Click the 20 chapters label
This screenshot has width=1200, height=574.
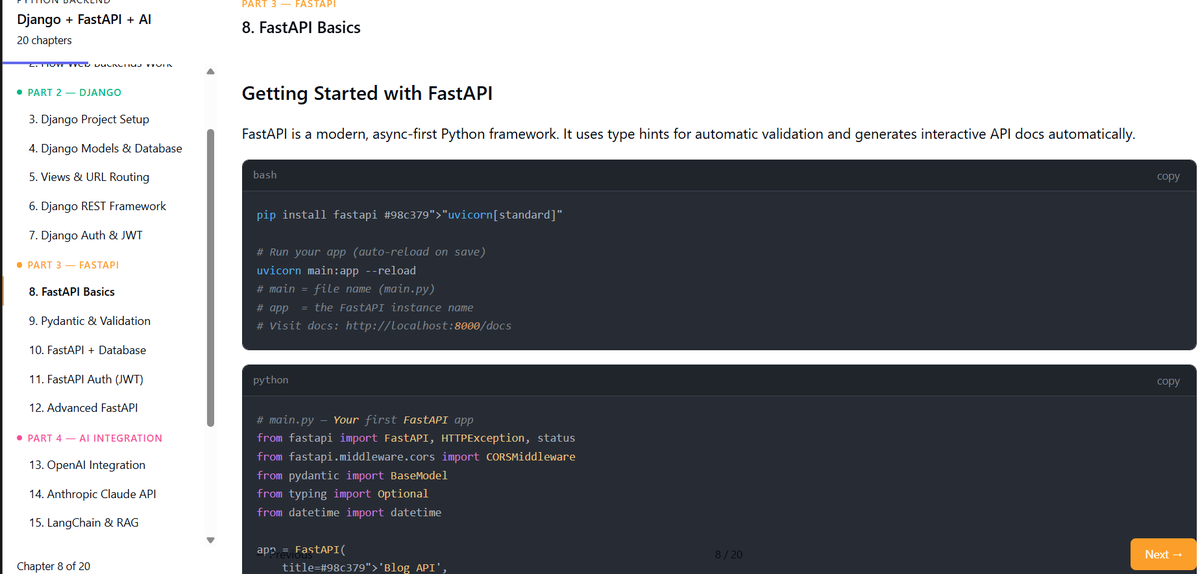(44, 41)
